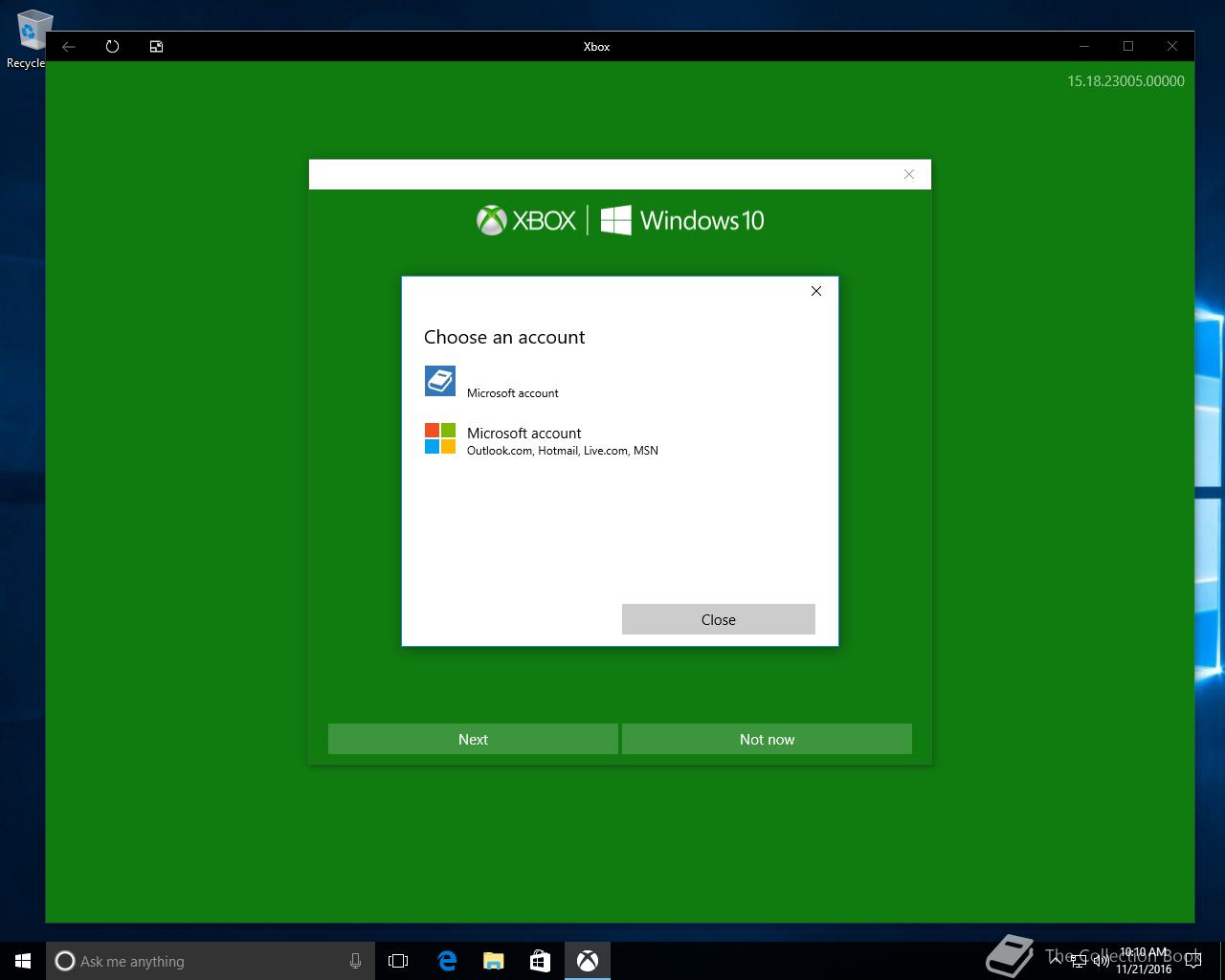The image size is (1225, 980).
Task: Dismiss the Xbox sign-in panel with its X
Action: click(x=909, y=174)
